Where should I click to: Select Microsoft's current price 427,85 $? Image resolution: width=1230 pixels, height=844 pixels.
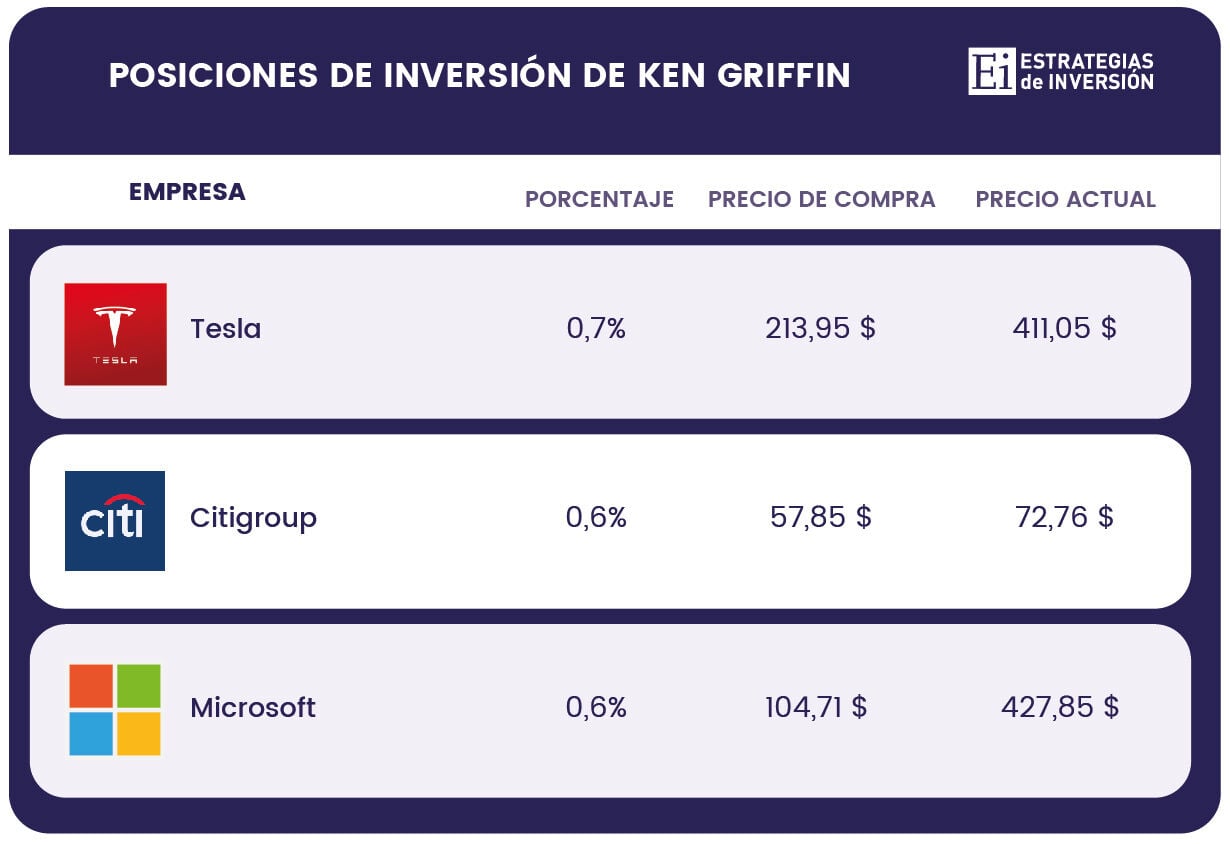click(1060, 707)
